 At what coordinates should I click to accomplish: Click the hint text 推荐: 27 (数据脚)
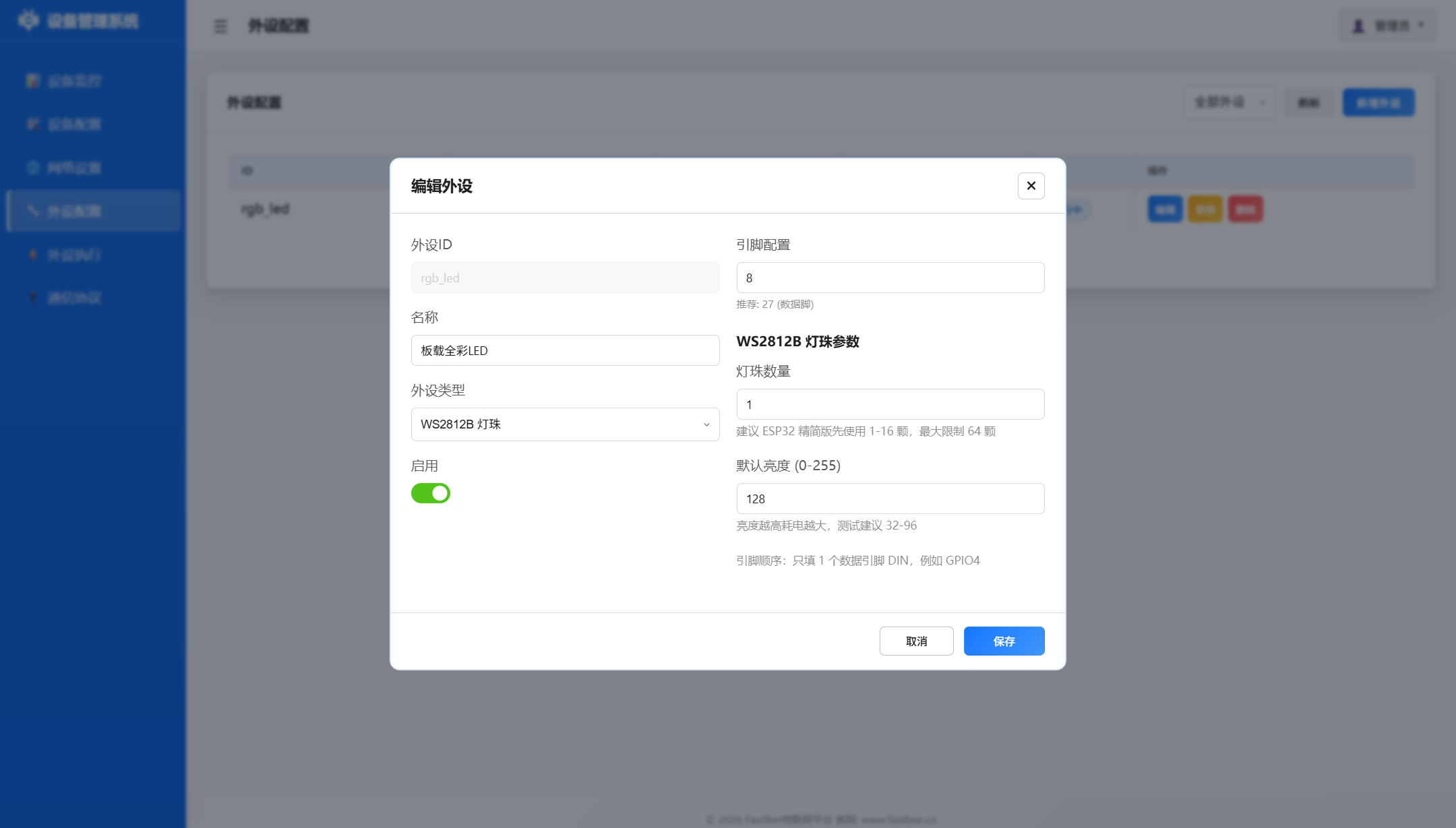point(775,304)
